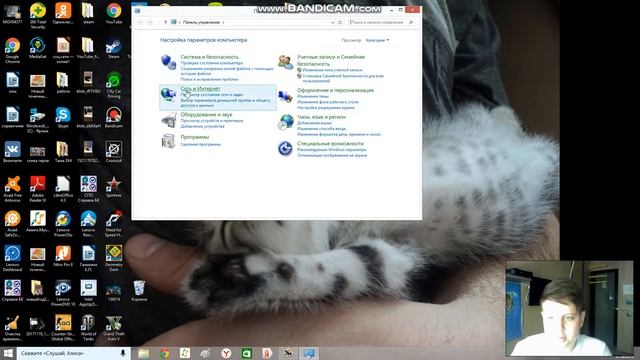Click 'Просмотр устройств и принтеров' link

coord(212,121)
